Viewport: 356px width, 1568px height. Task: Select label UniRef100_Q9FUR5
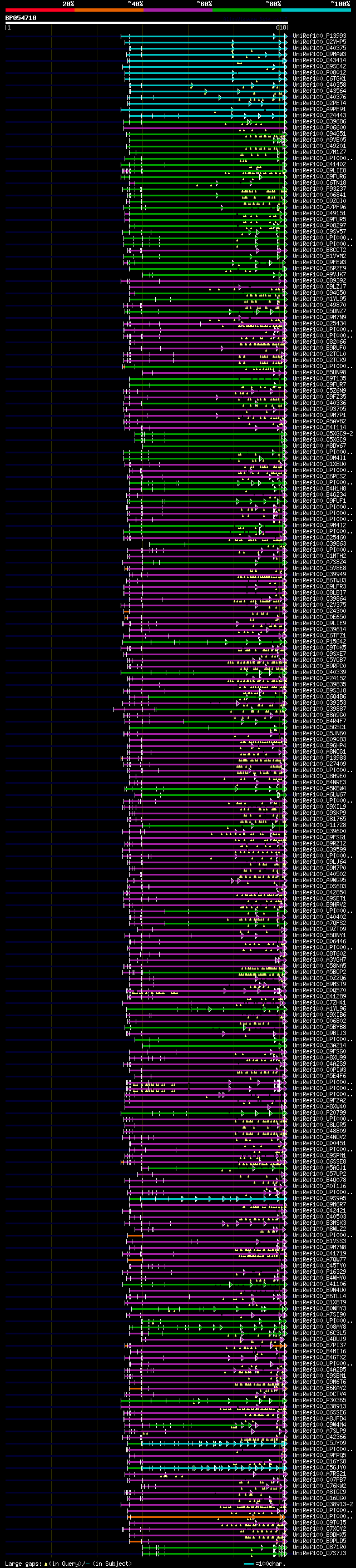click(x=319, y=220)
